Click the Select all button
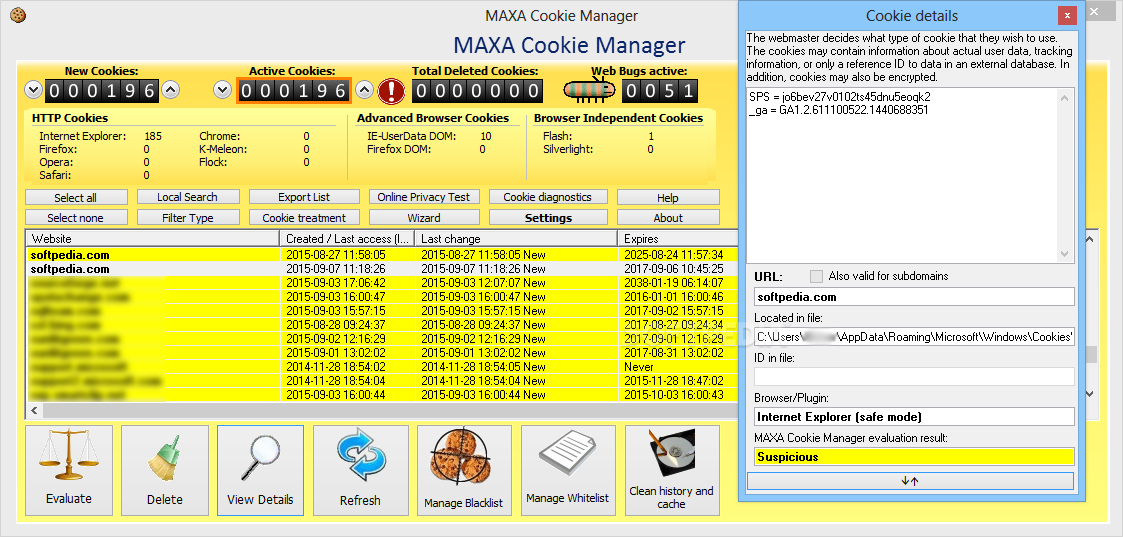This screenshot has width=1123, height=537. click(76, 198)
